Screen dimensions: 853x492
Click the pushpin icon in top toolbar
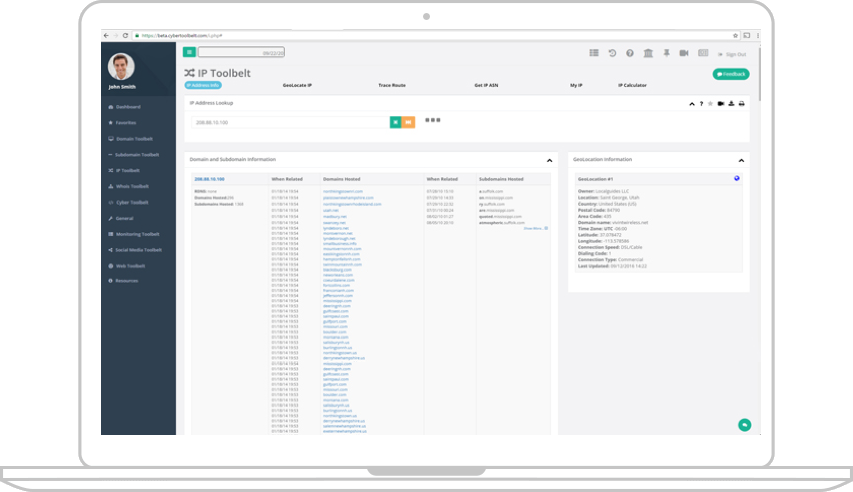tap(666, 53)
